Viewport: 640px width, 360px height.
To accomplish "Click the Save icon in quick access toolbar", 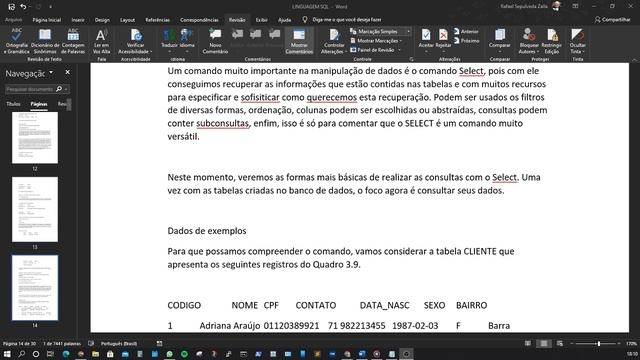I will [x=12, y=7].
